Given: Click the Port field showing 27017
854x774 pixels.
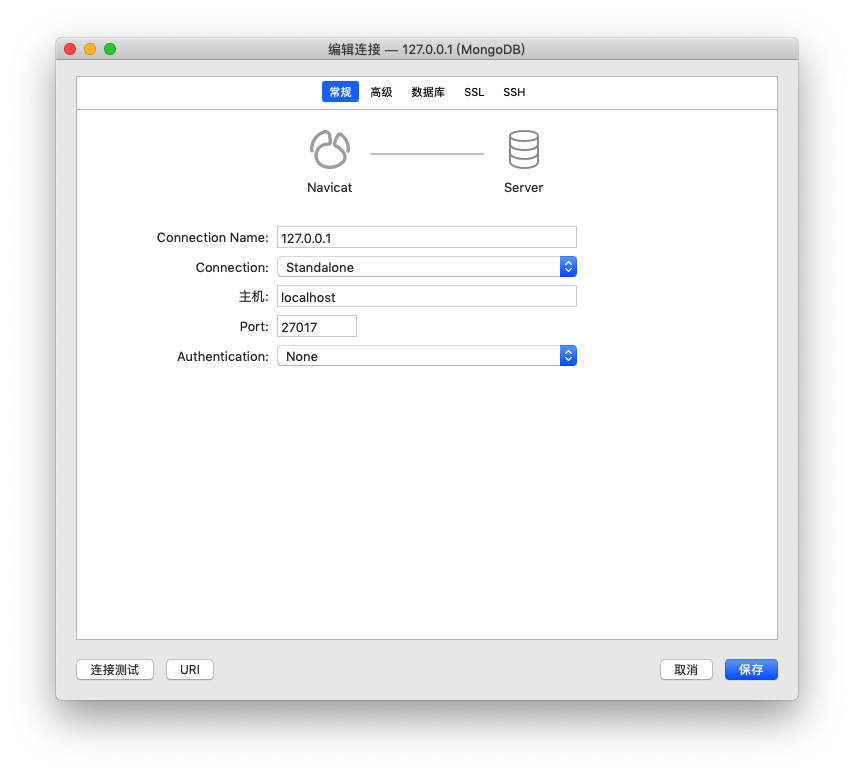Looking at the screenshot, I should [316, 326].
